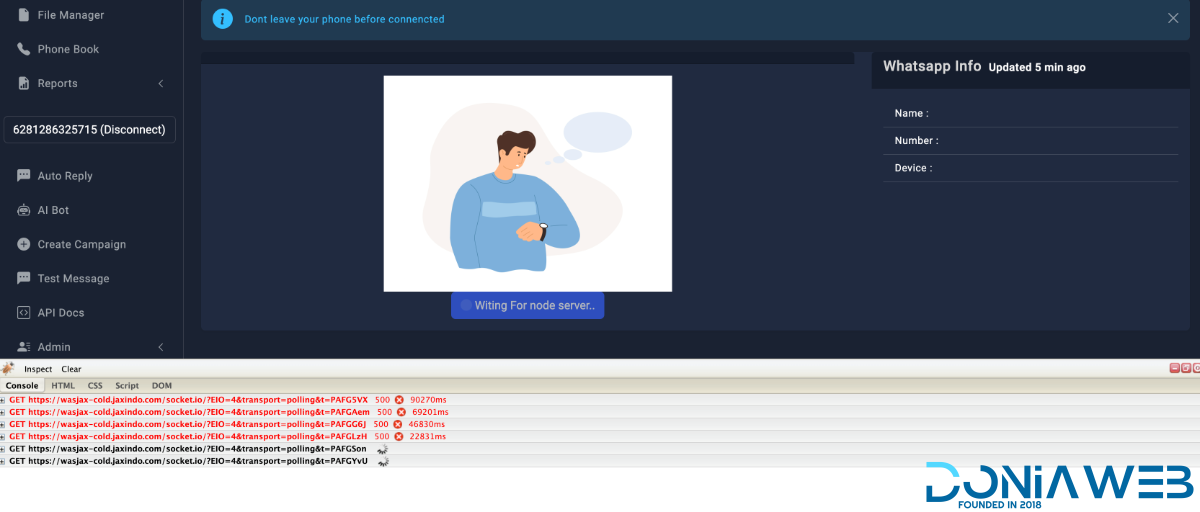Click the AI Bot robot icon
The height and width of the screenshot is (512, 1200).
(23, 210)
